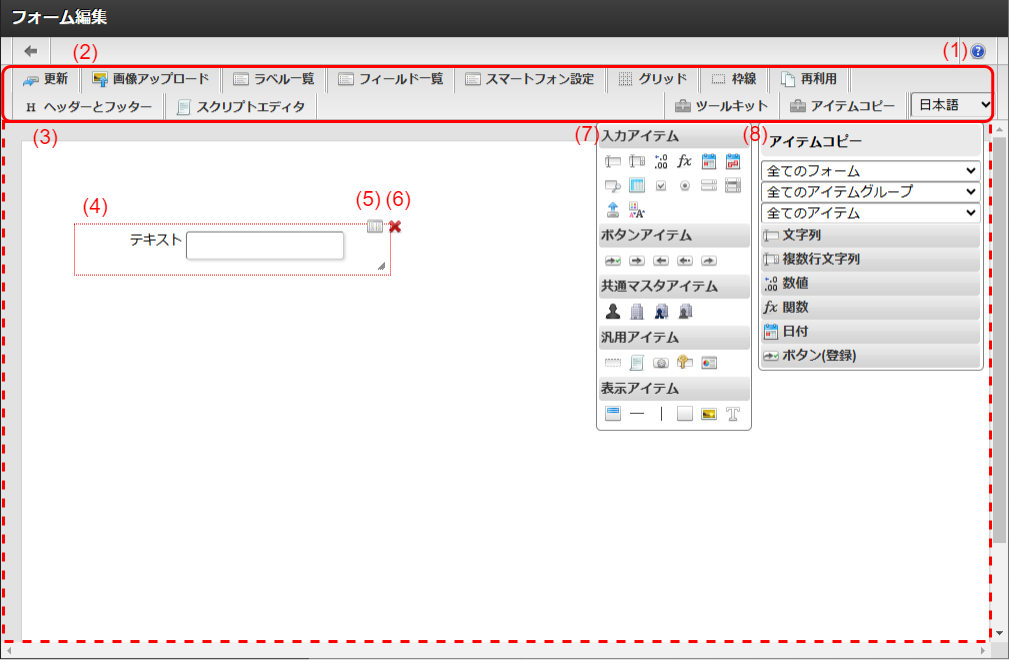Select the checkbox input item icon
This screenshot has height=660, width=1009.
(660, 185)
